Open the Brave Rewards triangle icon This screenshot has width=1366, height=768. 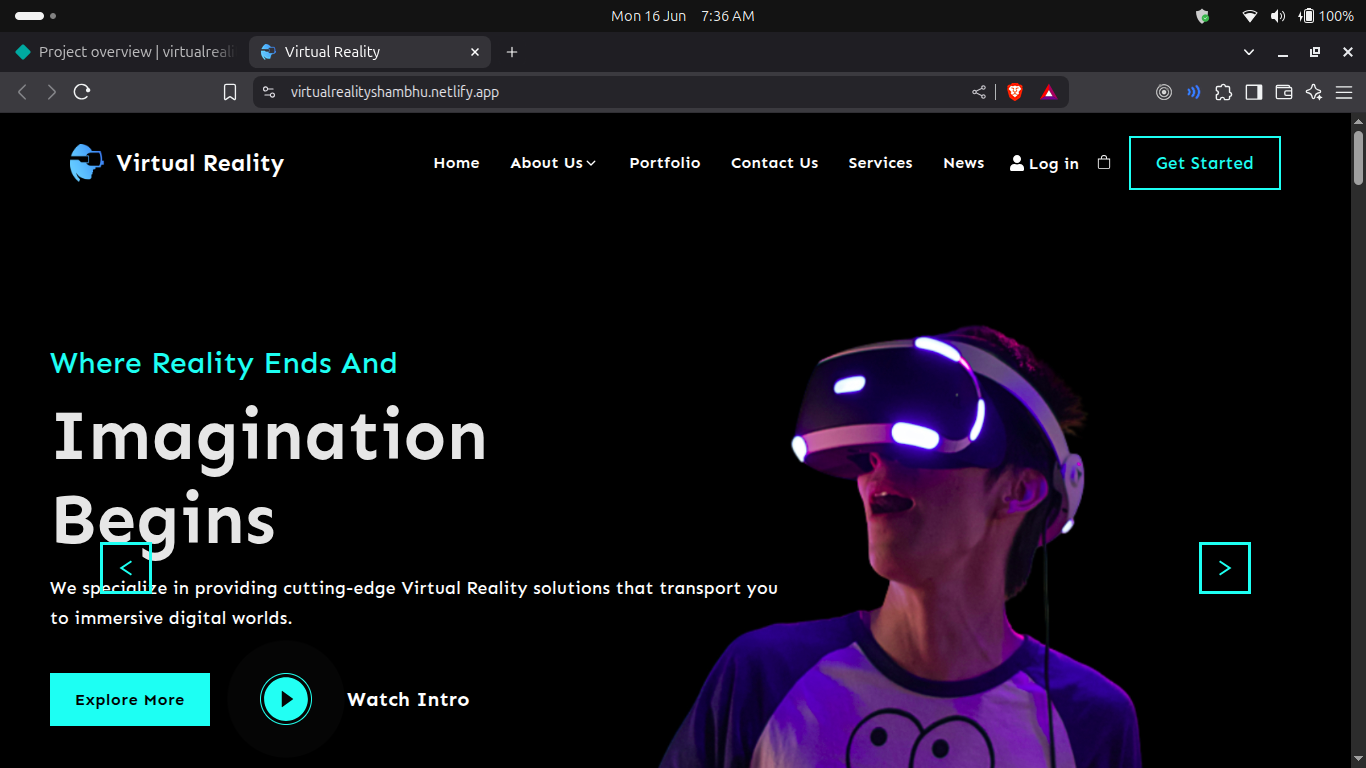pyautogui.click(x=1048, y=91)
